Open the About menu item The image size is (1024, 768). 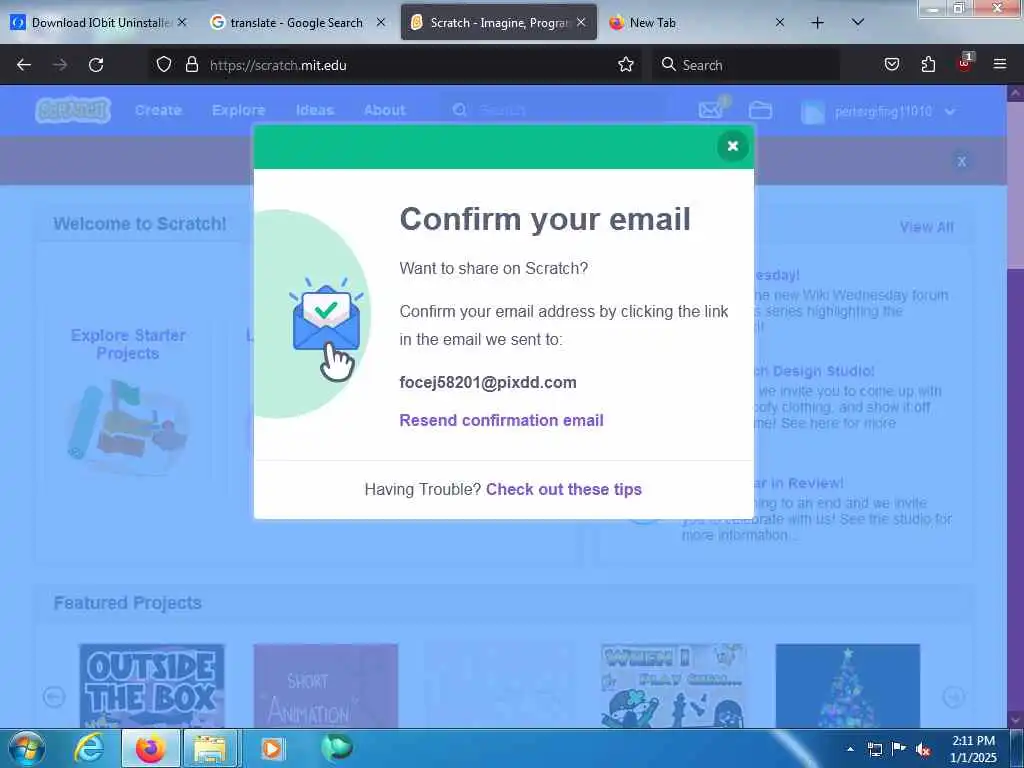[385, 110]
